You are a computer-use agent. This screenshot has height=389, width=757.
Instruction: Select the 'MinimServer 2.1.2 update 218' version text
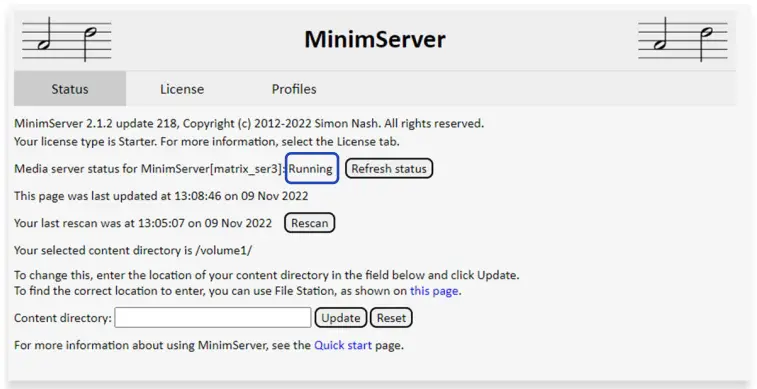(97, 124)
